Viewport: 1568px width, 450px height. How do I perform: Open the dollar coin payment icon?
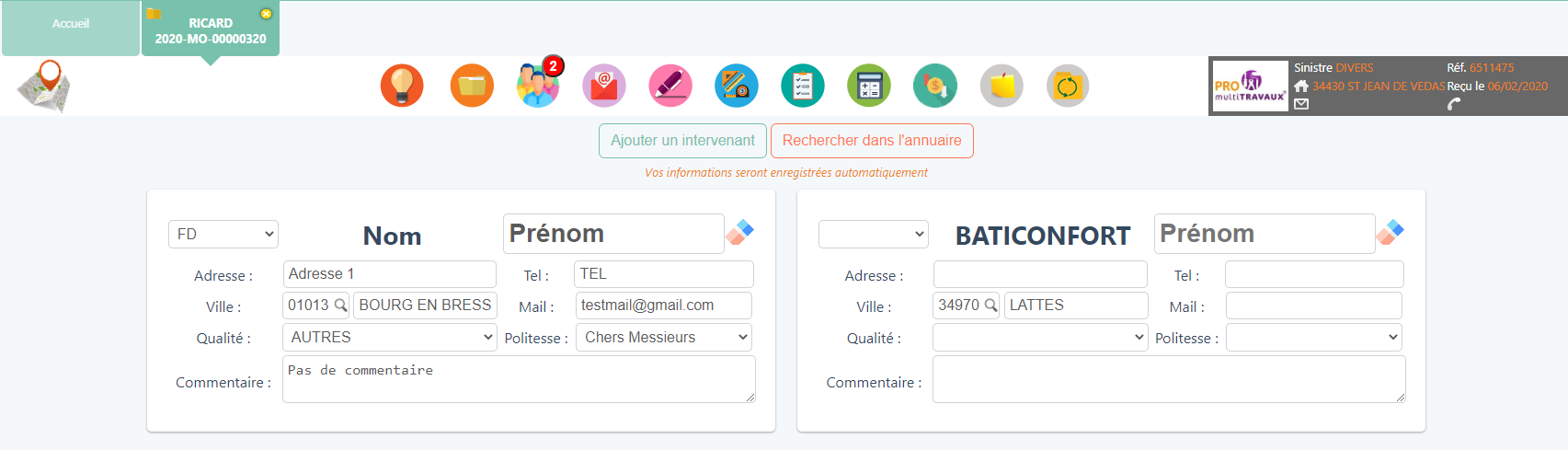pos(935,87)
